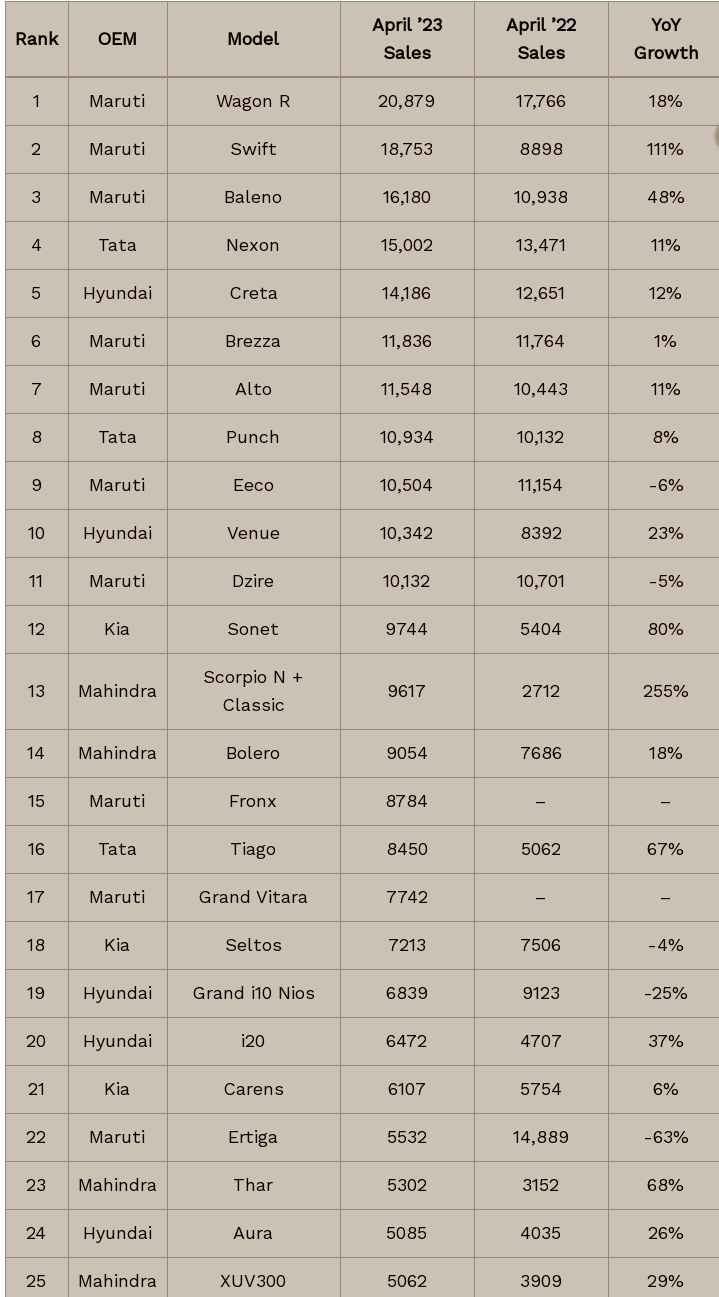Select the Kia cell beside Sonet

117,629
